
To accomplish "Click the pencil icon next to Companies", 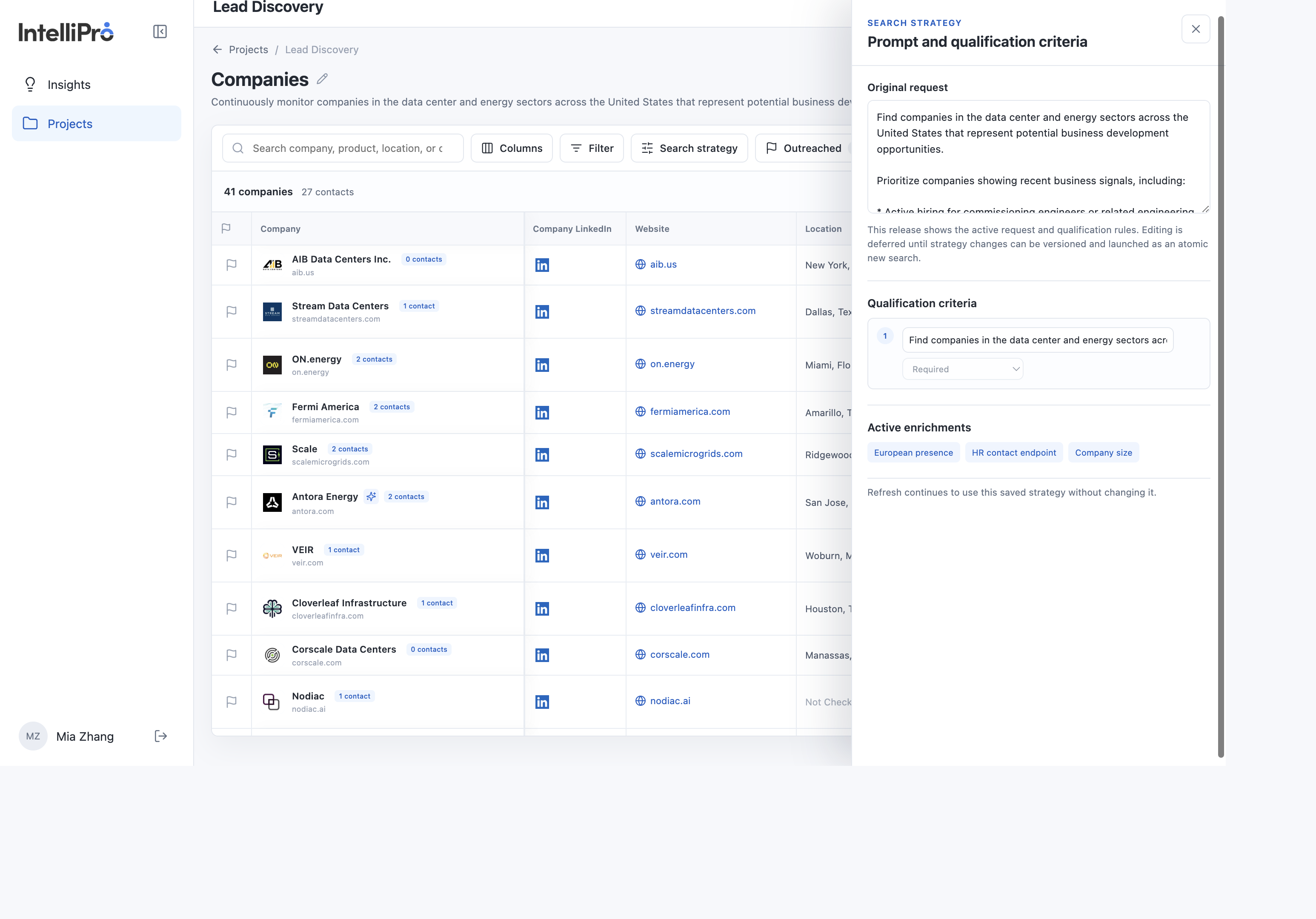I will click(x=322, y=79).
